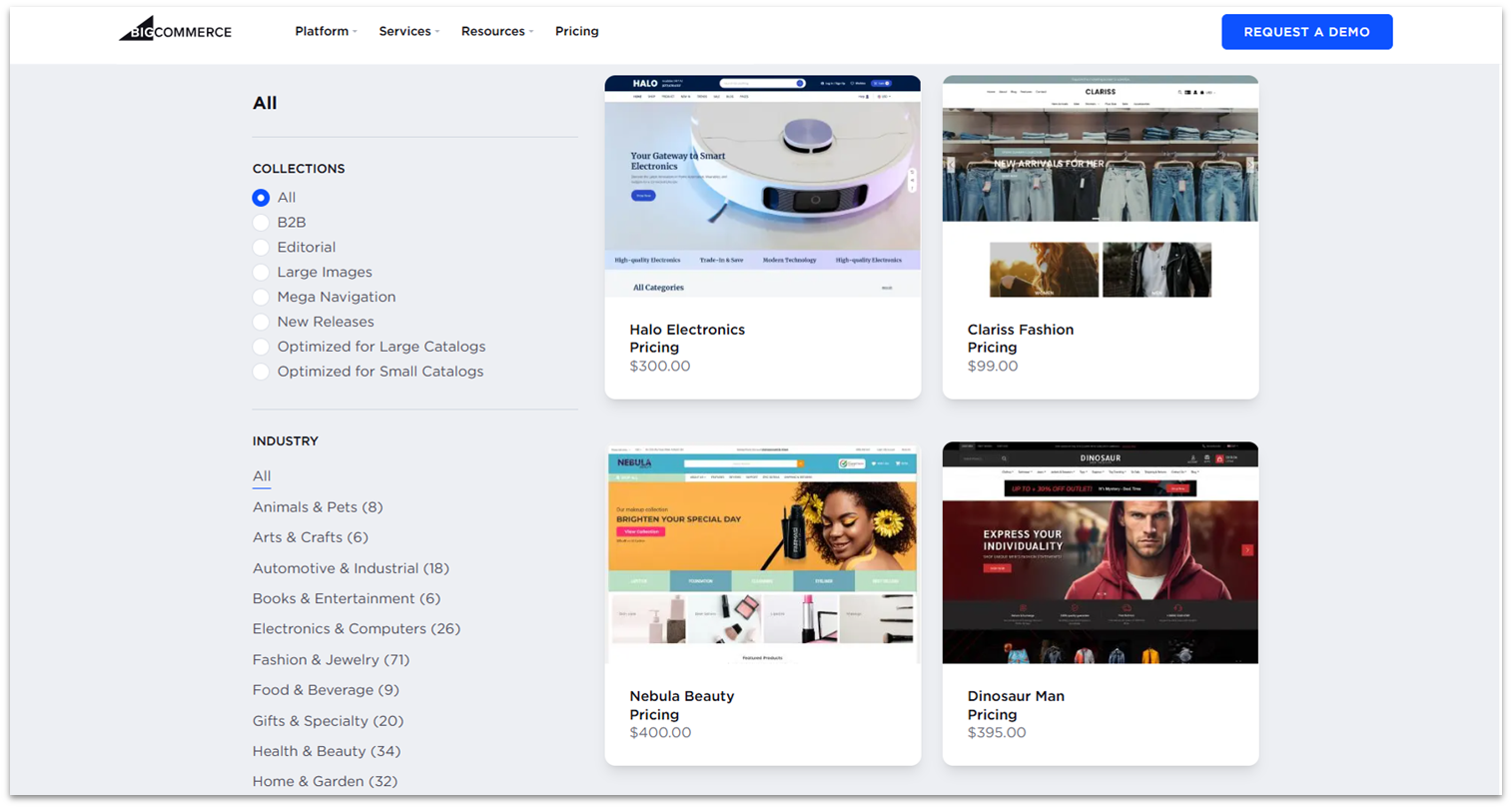
Task: Filter themes by Electronics & Computers
Action: click(357, 628)
